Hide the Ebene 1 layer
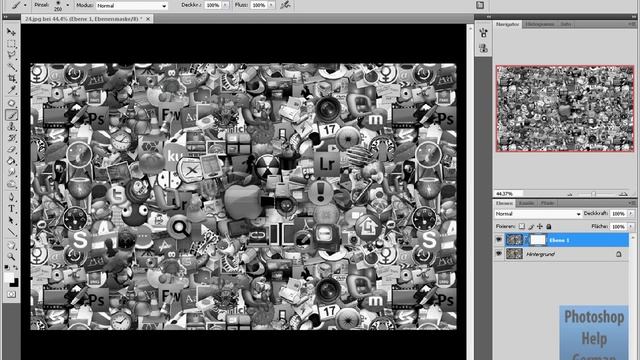Screen dimensions: 640x360 (499, 240)
